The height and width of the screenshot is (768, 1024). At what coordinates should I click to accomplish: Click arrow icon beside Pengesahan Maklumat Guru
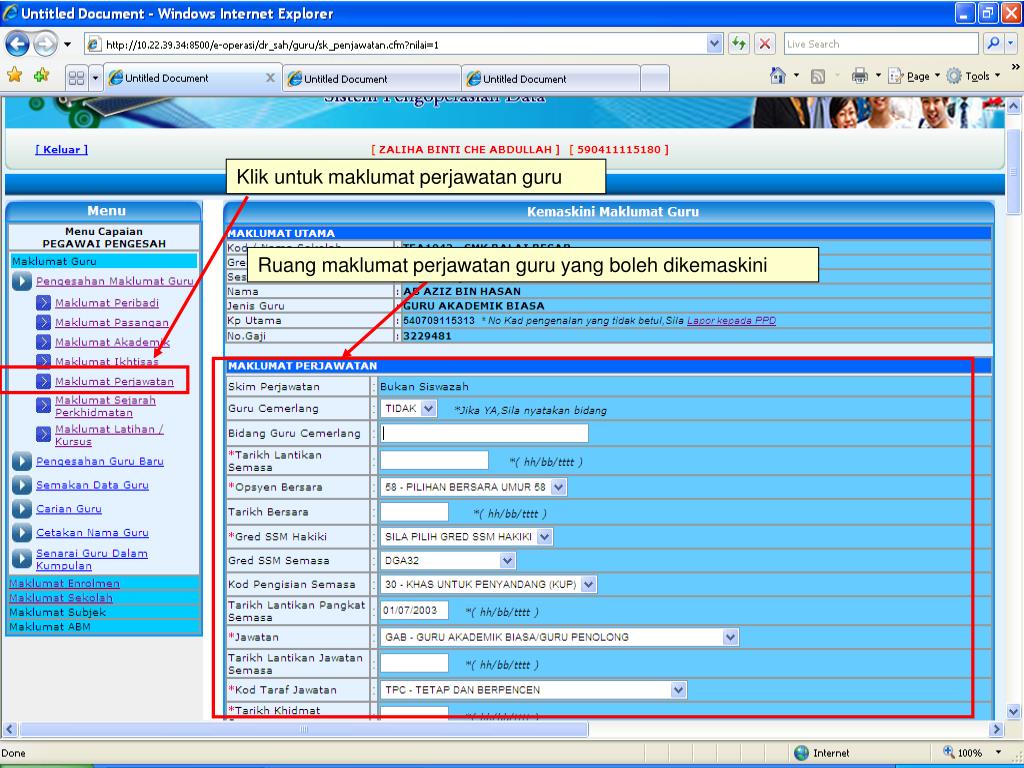[x=22, y=281]
